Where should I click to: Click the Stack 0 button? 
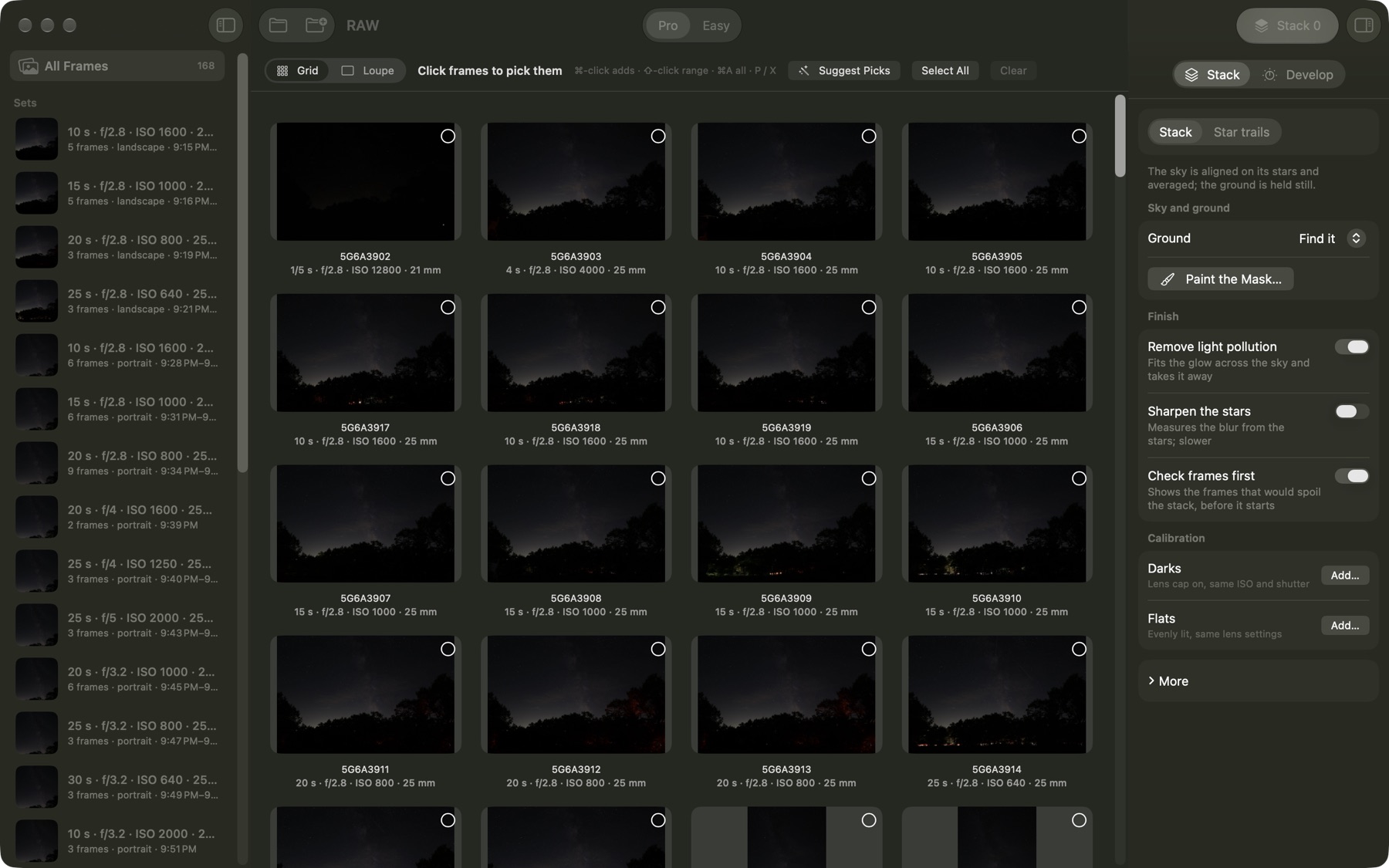pos(1286,25)
